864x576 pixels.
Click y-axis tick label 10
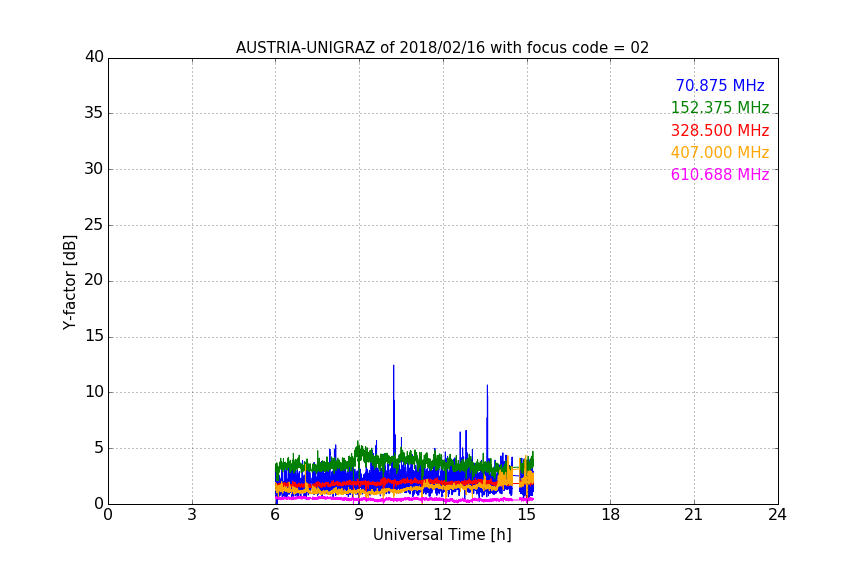coord(94,392)
